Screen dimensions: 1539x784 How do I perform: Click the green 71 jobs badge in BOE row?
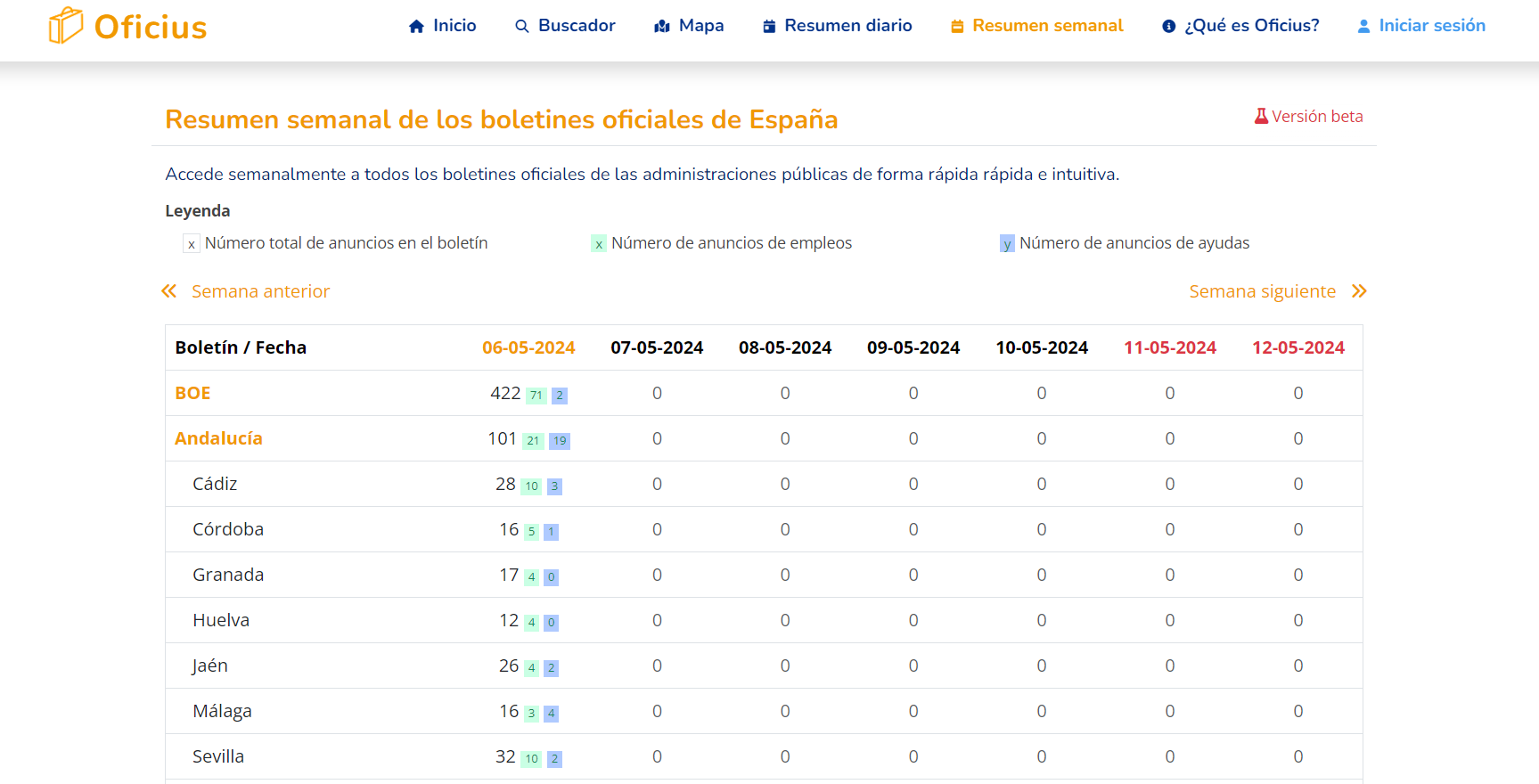click(536, 396)
